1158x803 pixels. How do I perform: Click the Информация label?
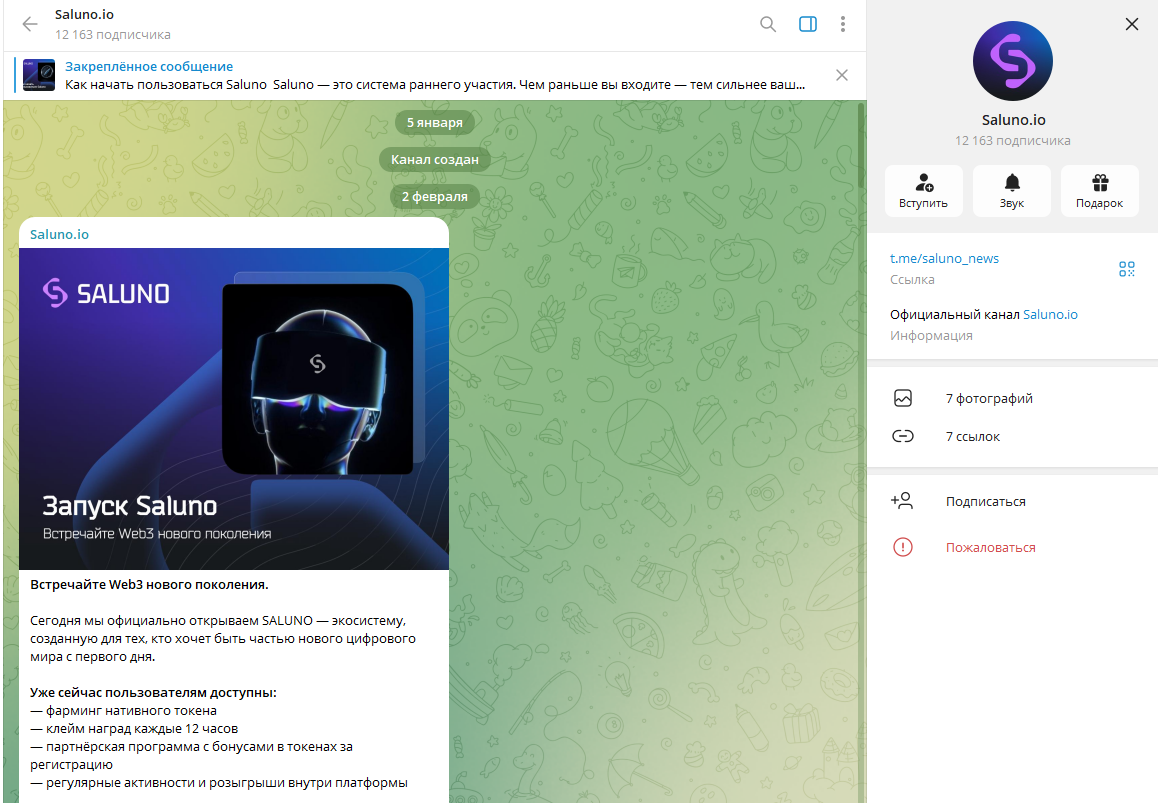[931, 336]
